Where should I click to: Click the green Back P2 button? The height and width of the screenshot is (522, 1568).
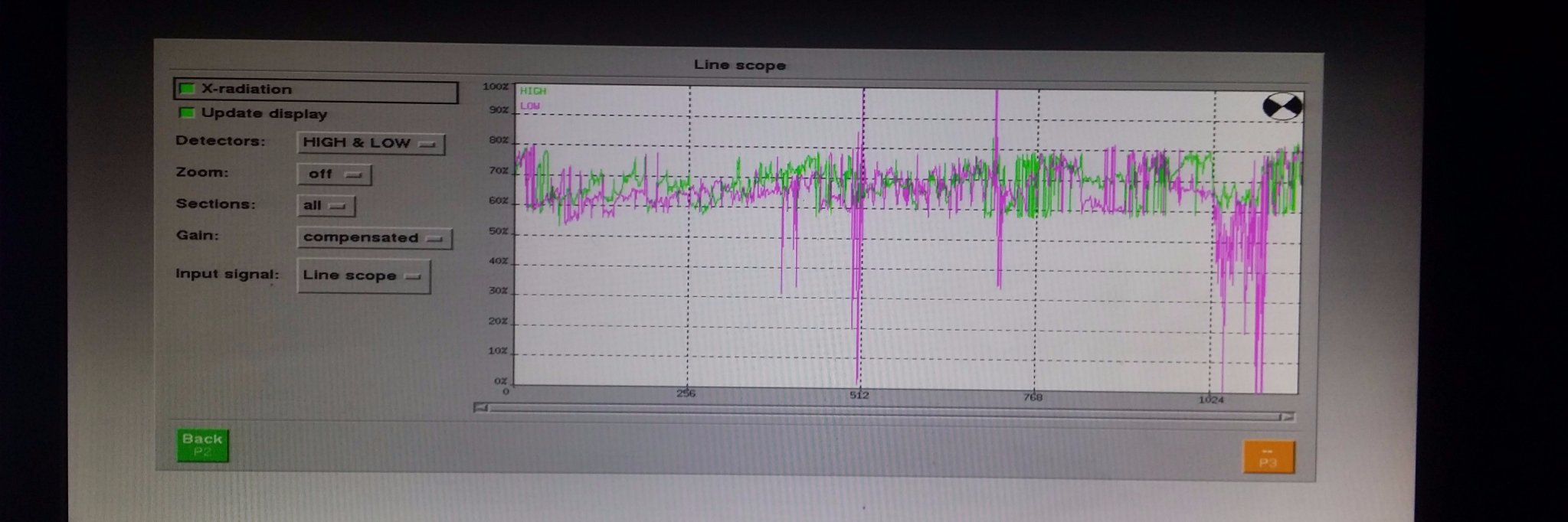[202, 445]
